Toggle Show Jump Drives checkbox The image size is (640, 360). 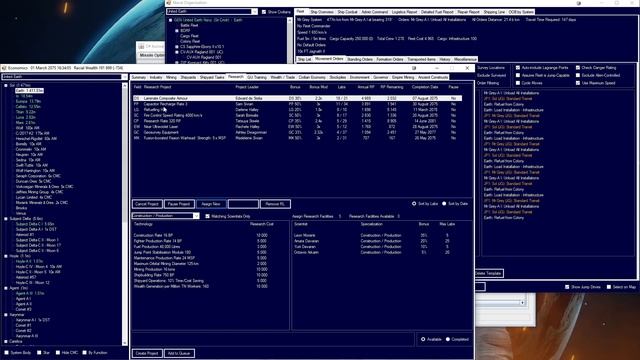point(567,287)
